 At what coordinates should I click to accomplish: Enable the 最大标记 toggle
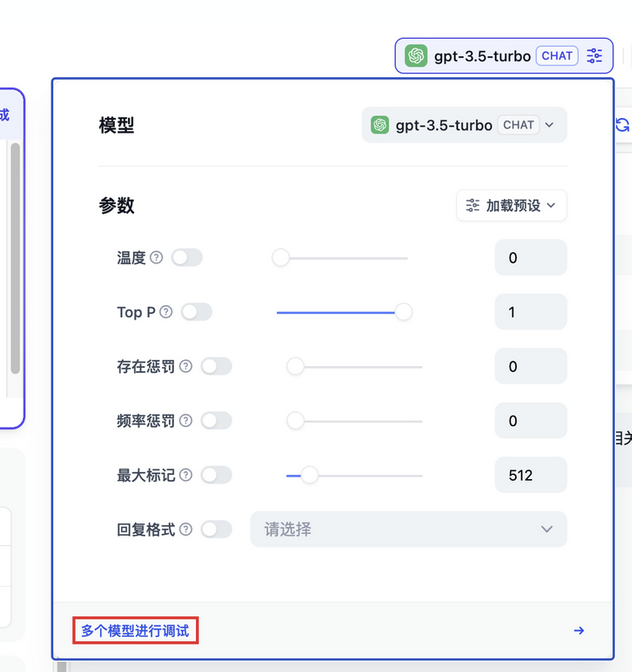[216, 475]
